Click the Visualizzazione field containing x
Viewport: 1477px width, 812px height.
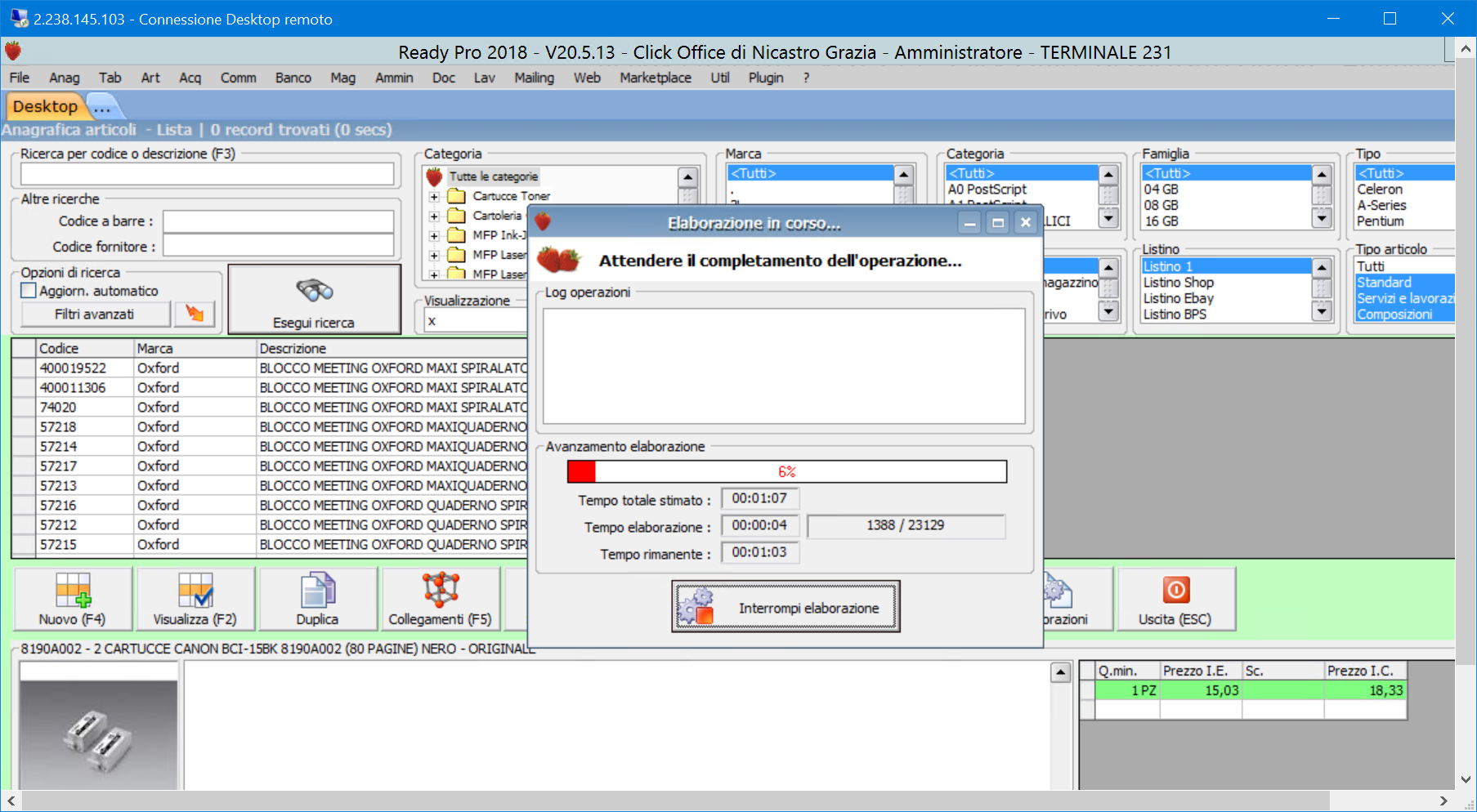(477, 321)
